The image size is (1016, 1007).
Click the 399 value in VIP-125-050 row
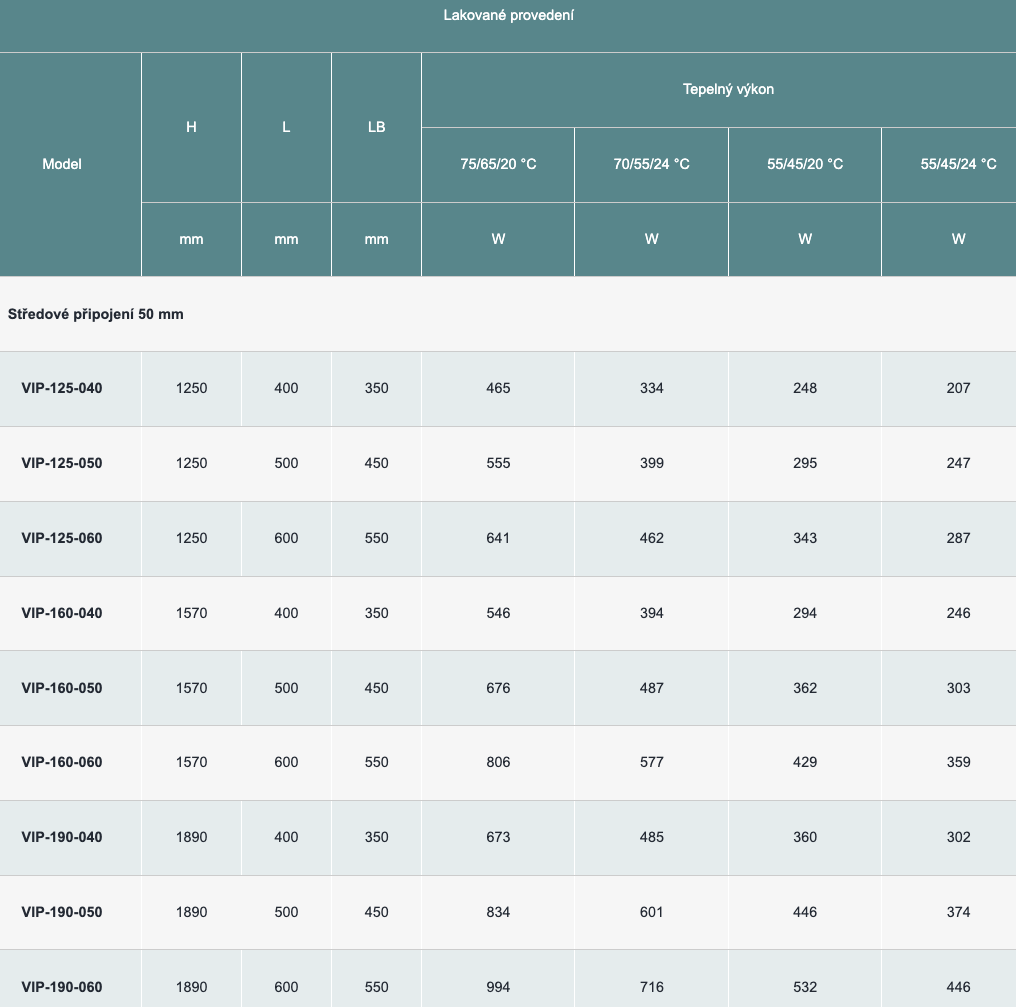pos(651,463)
